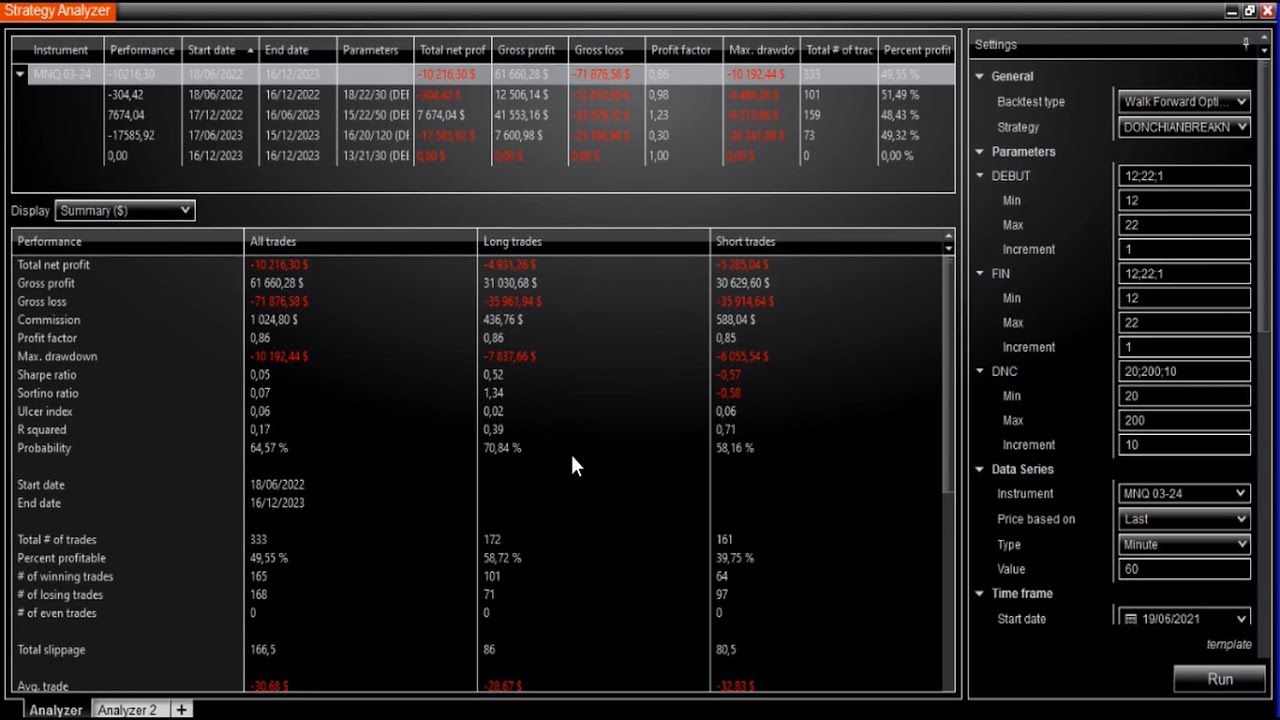
Task: Collapse the DEBUT parameter group
Action: (980, 176)
